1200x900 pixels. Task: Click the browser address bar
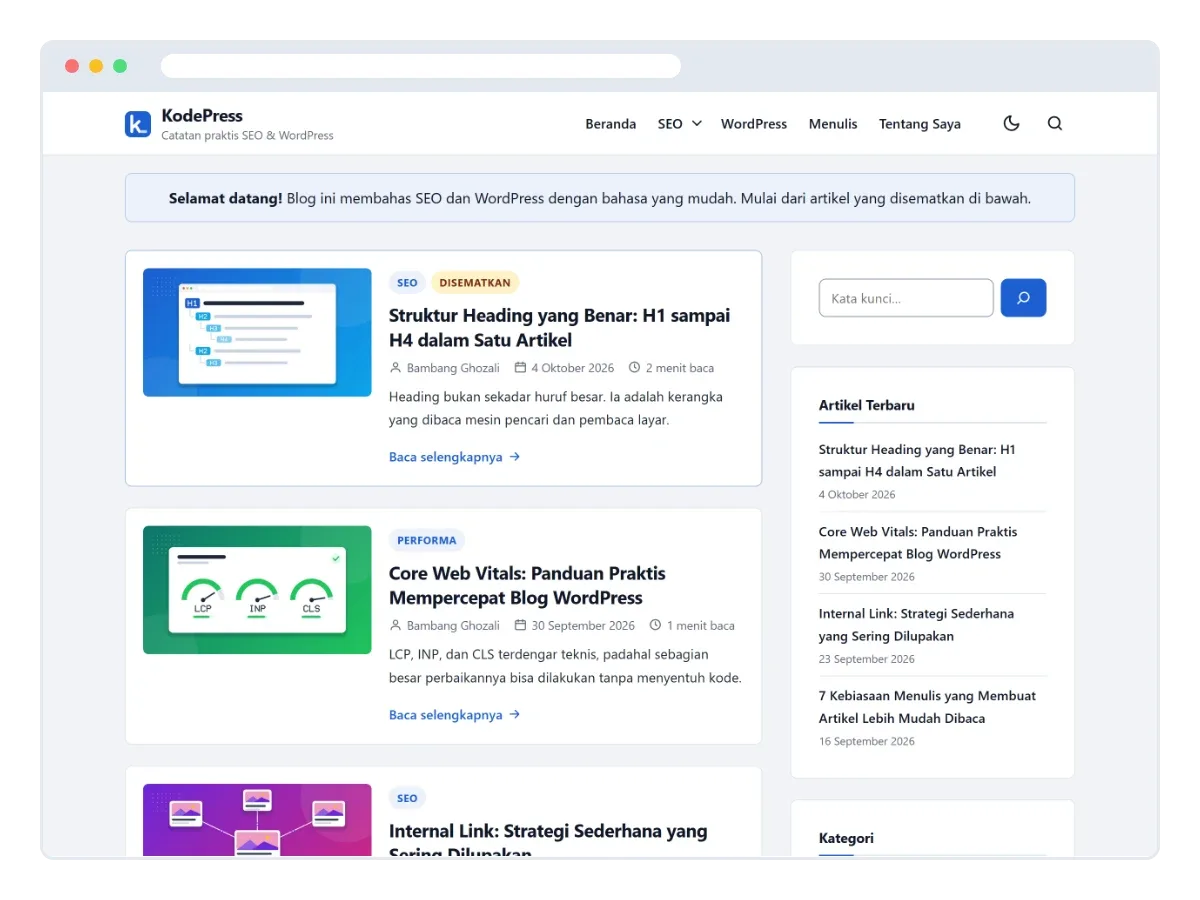click(x=421, y=66)
